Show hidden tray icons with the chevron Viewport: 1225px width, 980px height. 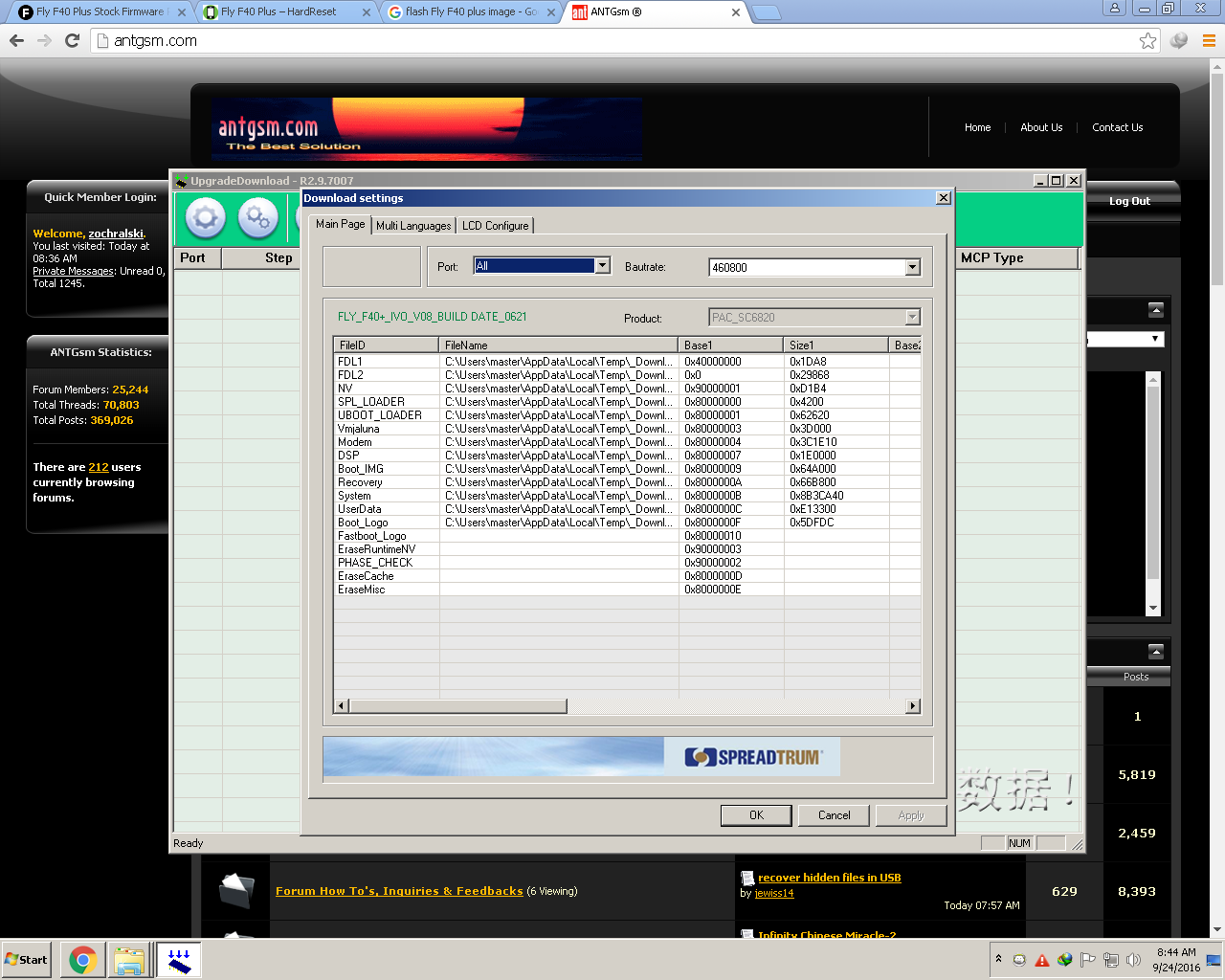pos(998,959)
